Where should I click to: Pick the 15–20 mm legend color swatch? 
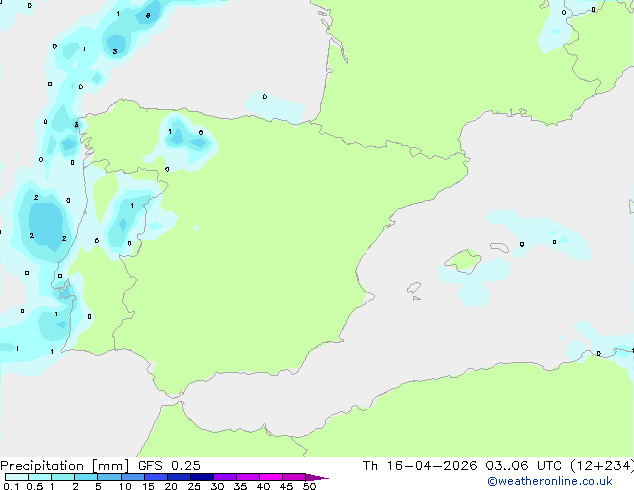click(155, 477)
